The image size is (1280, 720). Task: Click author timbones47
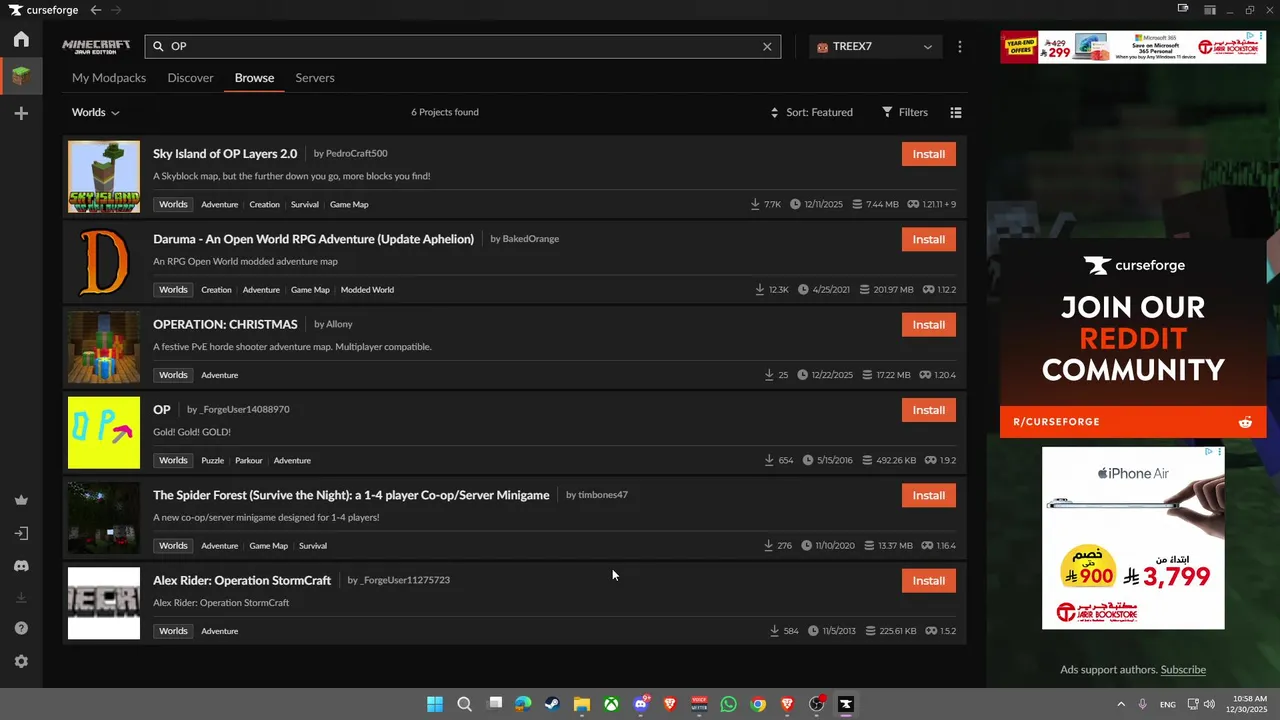point(603,495)
